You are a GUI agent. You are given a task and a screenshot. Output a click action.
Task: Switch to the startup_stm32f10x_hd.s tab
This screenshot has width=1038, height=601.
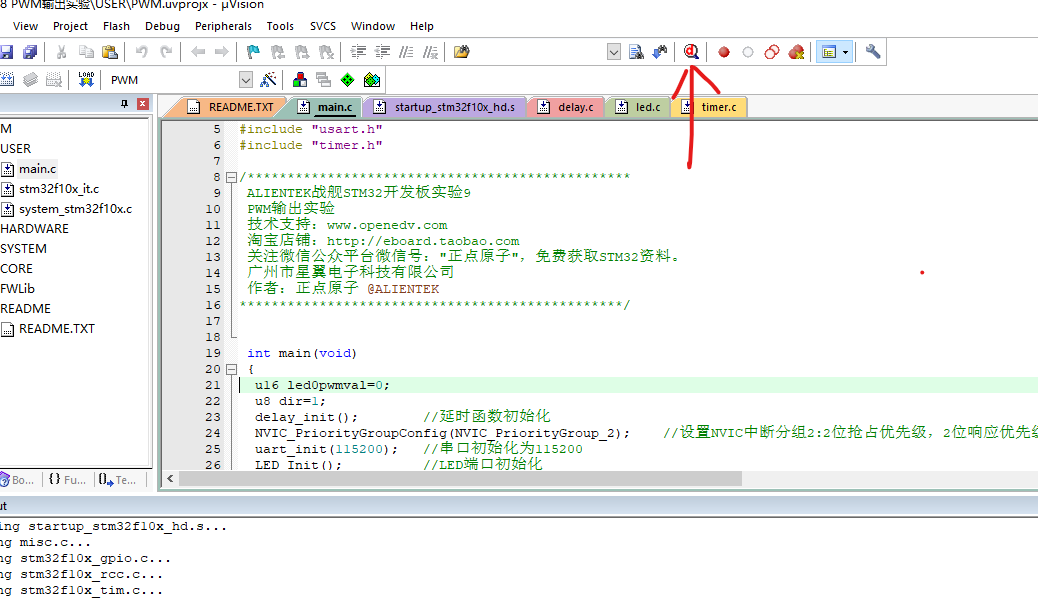pos(444,107)
